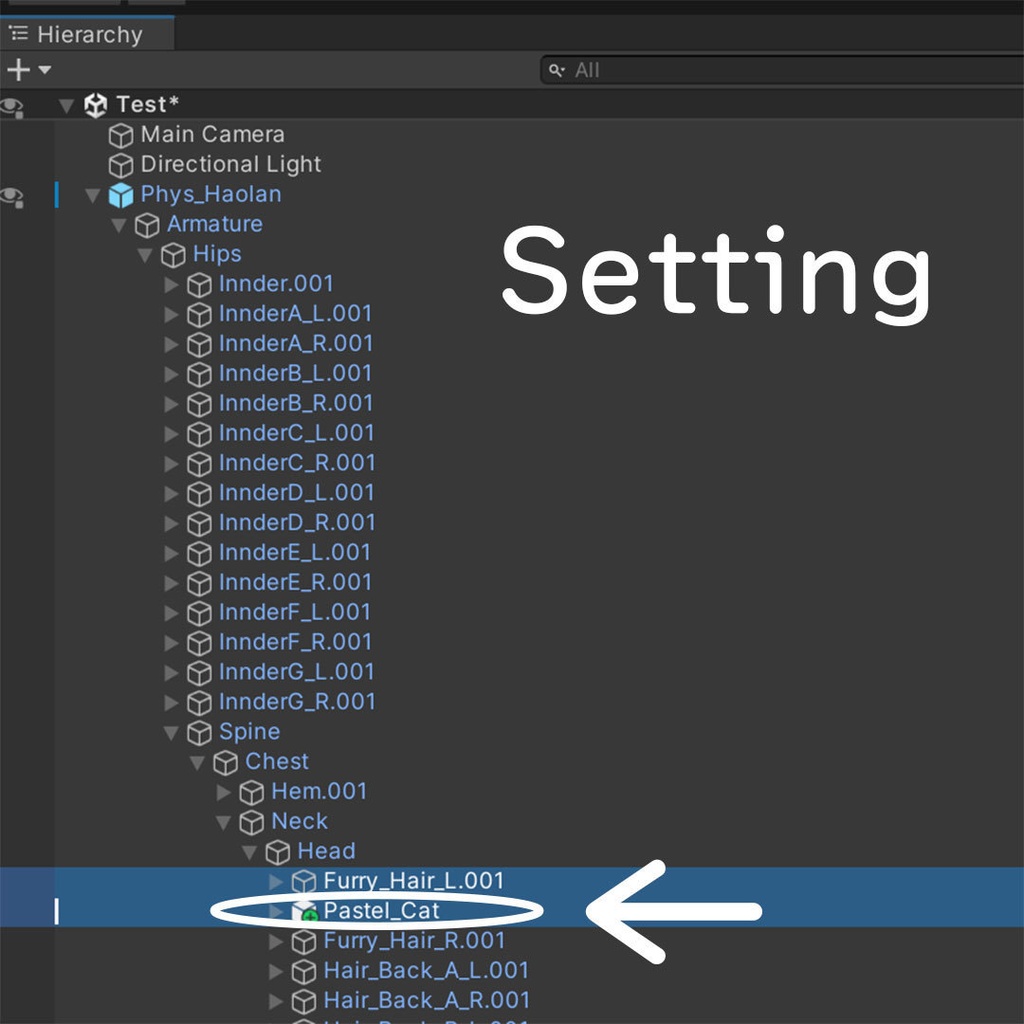The height and width of the screenshot is (1024, 1024).
Task: Collapse the Chest foldout arrow
Action: (197, 763)
